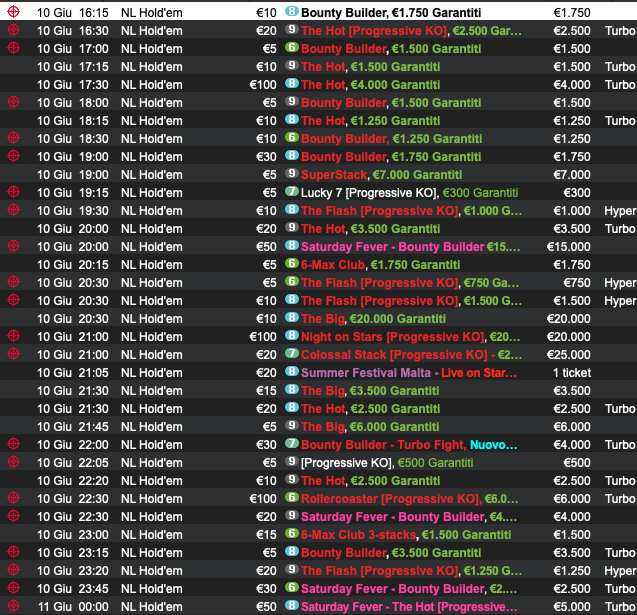Click the 9-max badge on 17:15 The Hot row
637x615 pixels.
[x=292, y=65]
